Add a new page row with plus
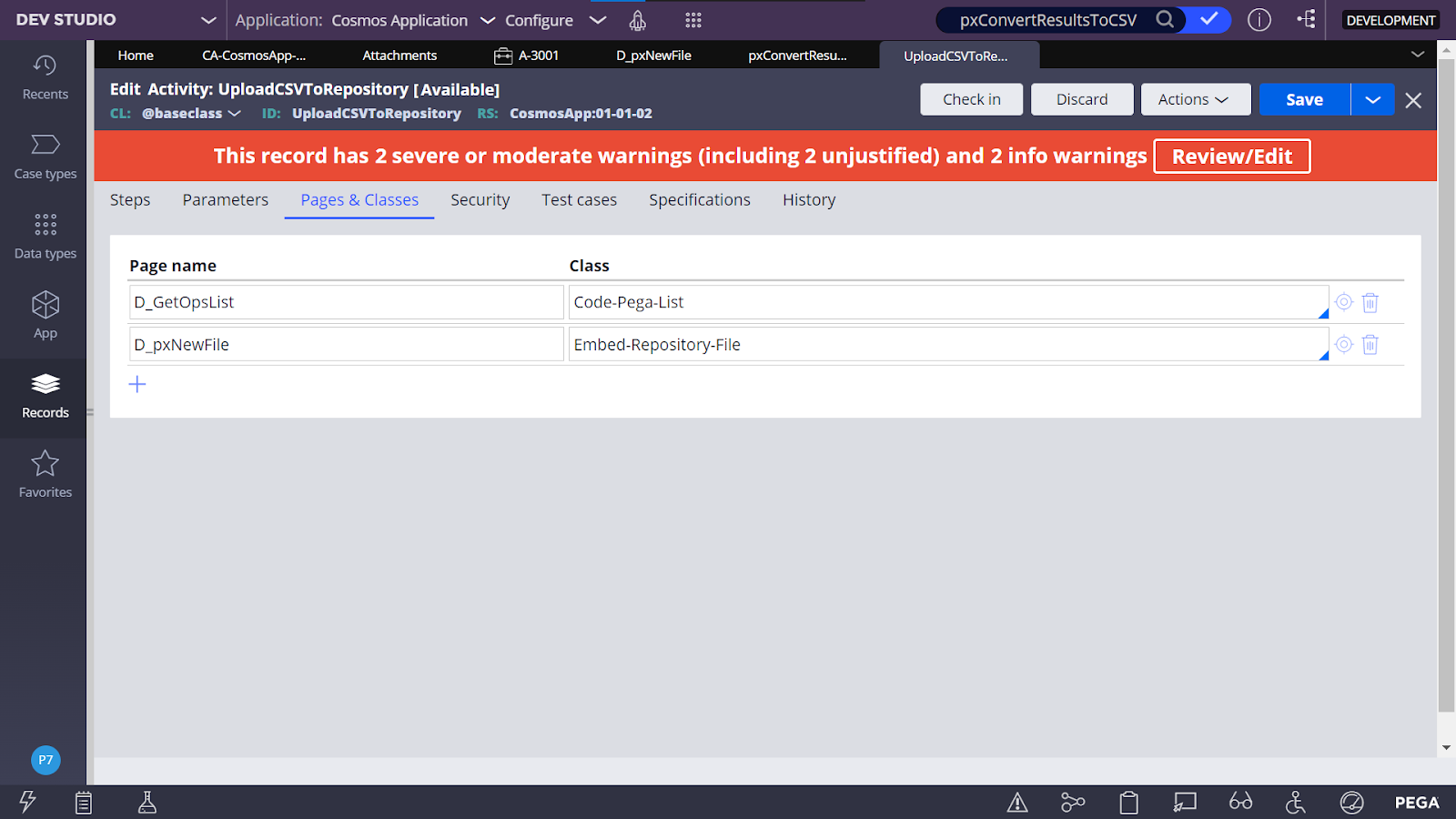 (x=137, y=384)
